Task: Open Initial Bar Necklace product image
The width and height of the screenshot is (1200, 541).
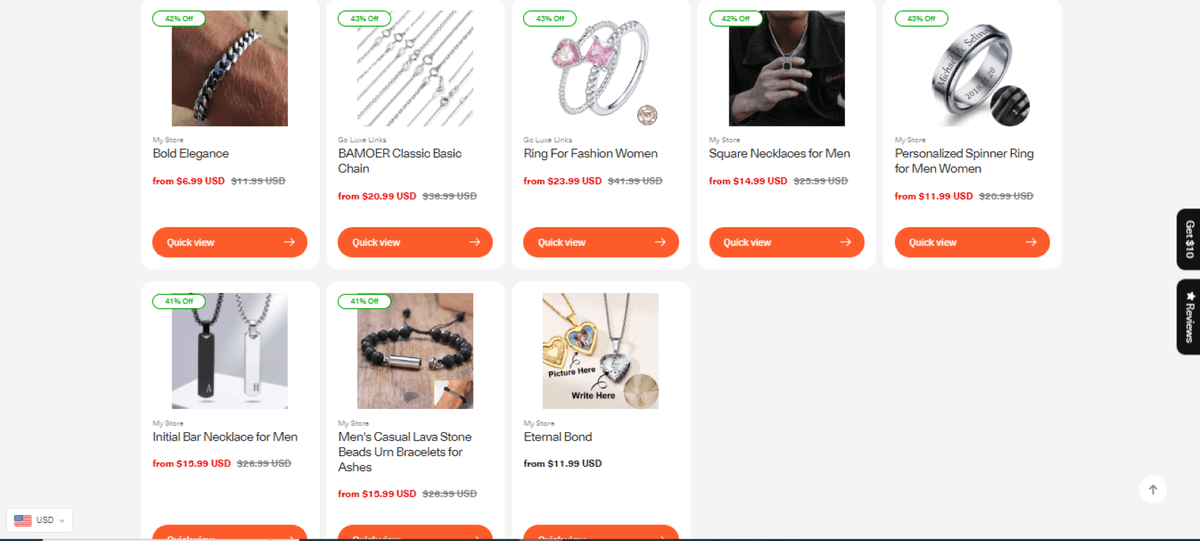Action: click(x=230, y=351)
